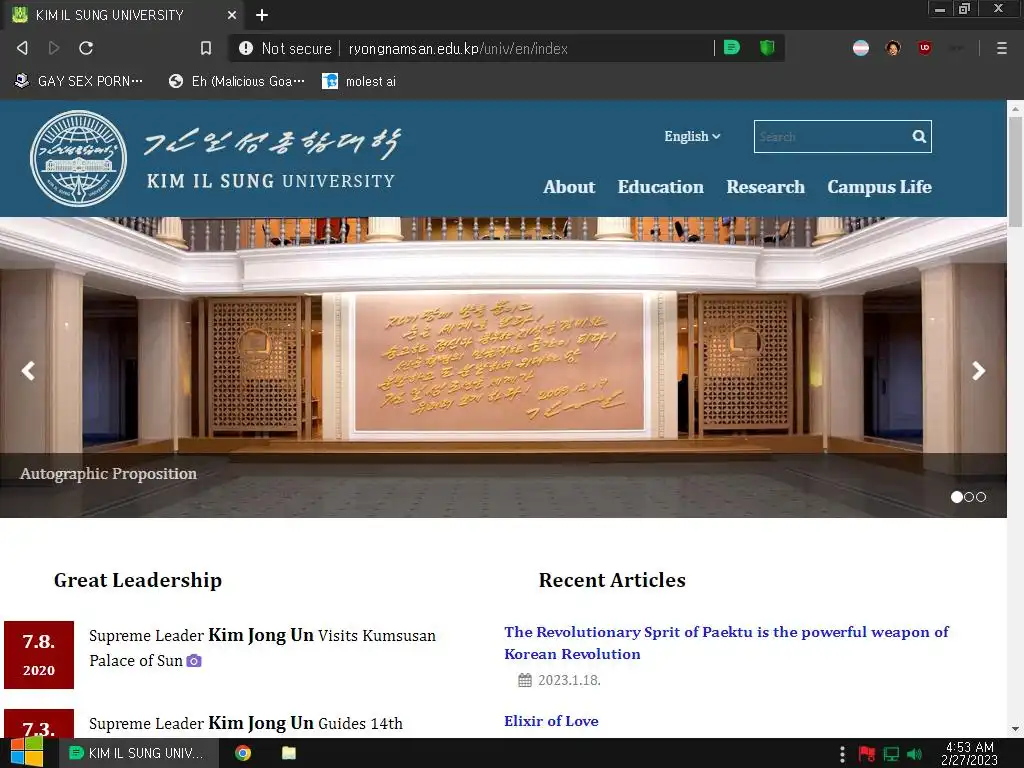Open the Campus Life menu

pos(879,187)
